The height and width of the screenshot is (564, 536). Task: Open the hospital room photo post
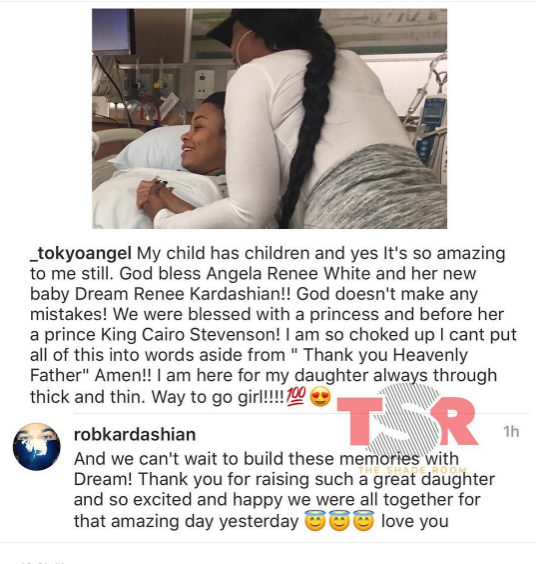coord(269,119)
